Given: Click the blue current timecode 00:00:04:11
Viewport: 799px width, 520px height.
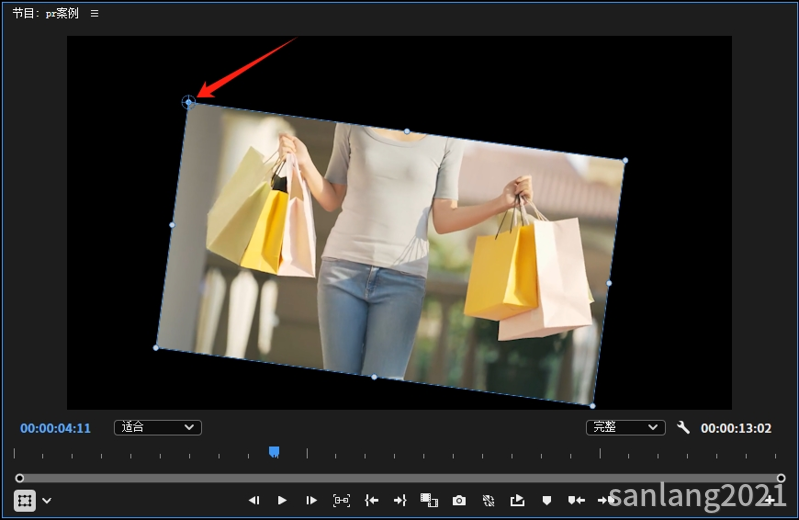Looking at the screenshot, I should coord(55,428).
